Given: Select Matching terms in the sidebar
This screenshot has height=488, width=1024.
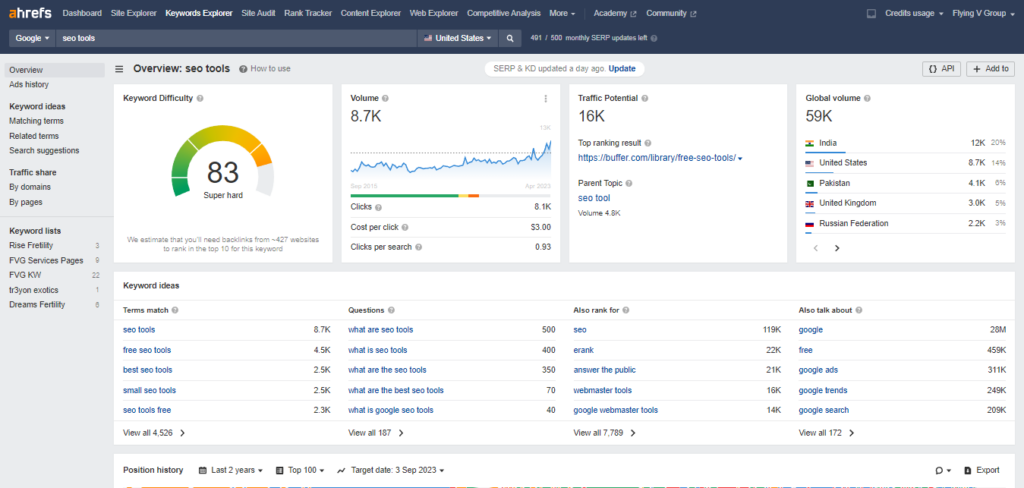Looking at the screenshot, I should pyautogui.click(x=37, y=121).
